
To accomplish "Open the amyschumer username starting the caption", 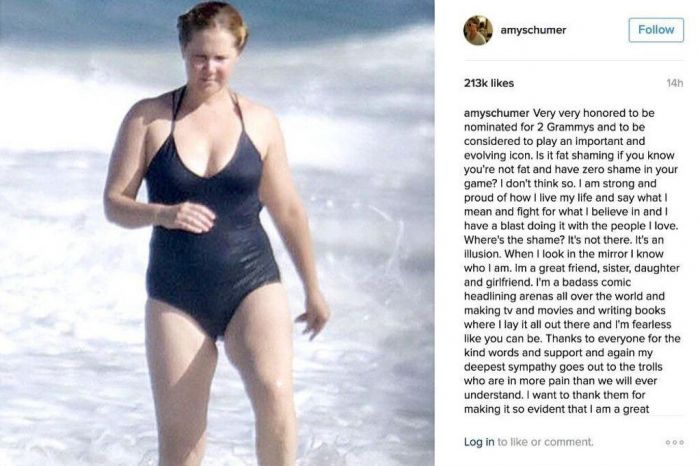I will [496, 113].
